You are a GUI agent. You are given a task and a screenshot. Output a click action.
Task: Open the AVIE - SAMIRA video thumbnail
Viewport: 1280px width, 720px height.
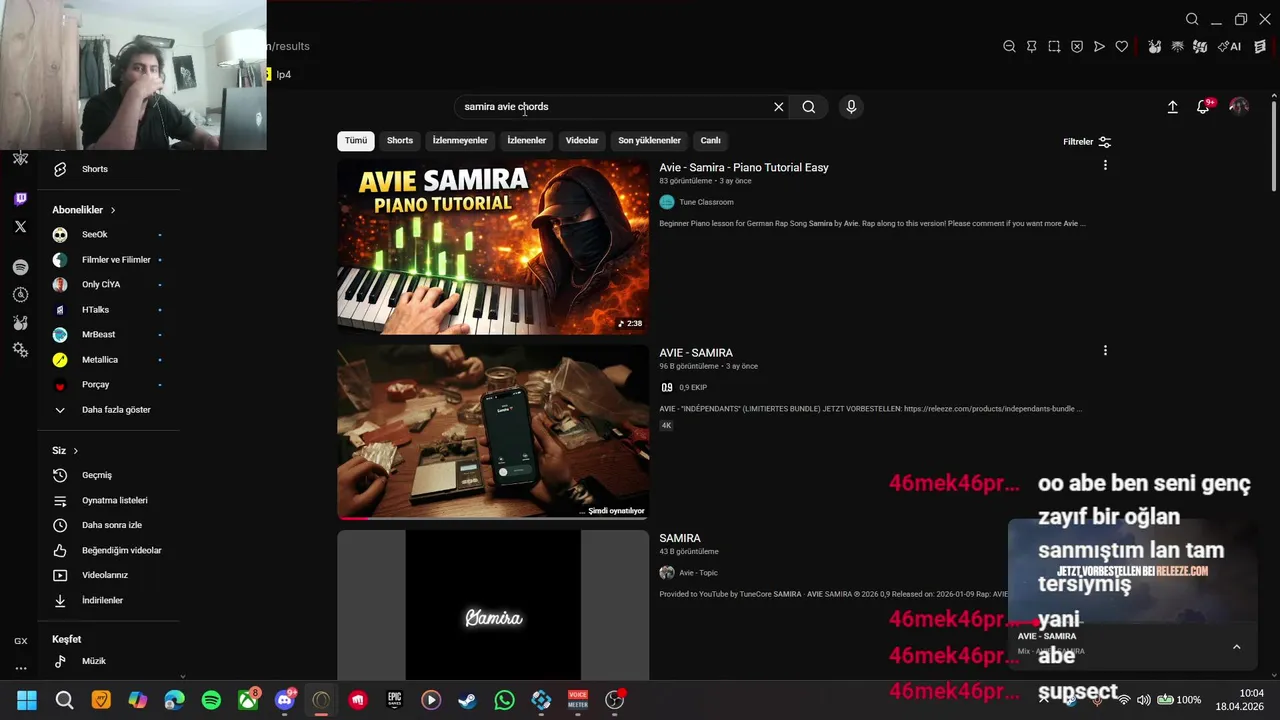493,432
